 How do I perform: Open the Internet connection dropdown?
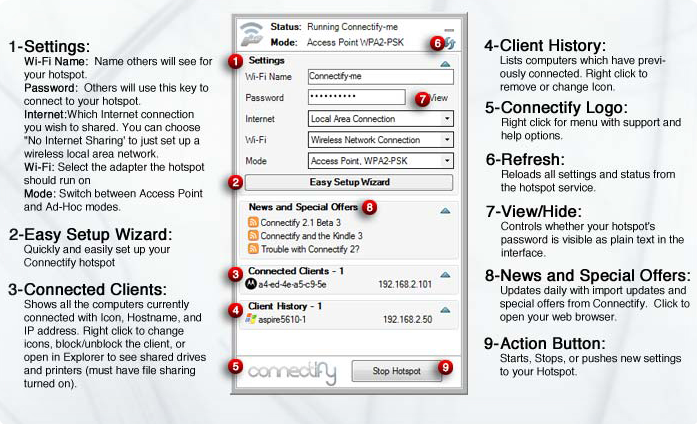[x=381, y=119]
